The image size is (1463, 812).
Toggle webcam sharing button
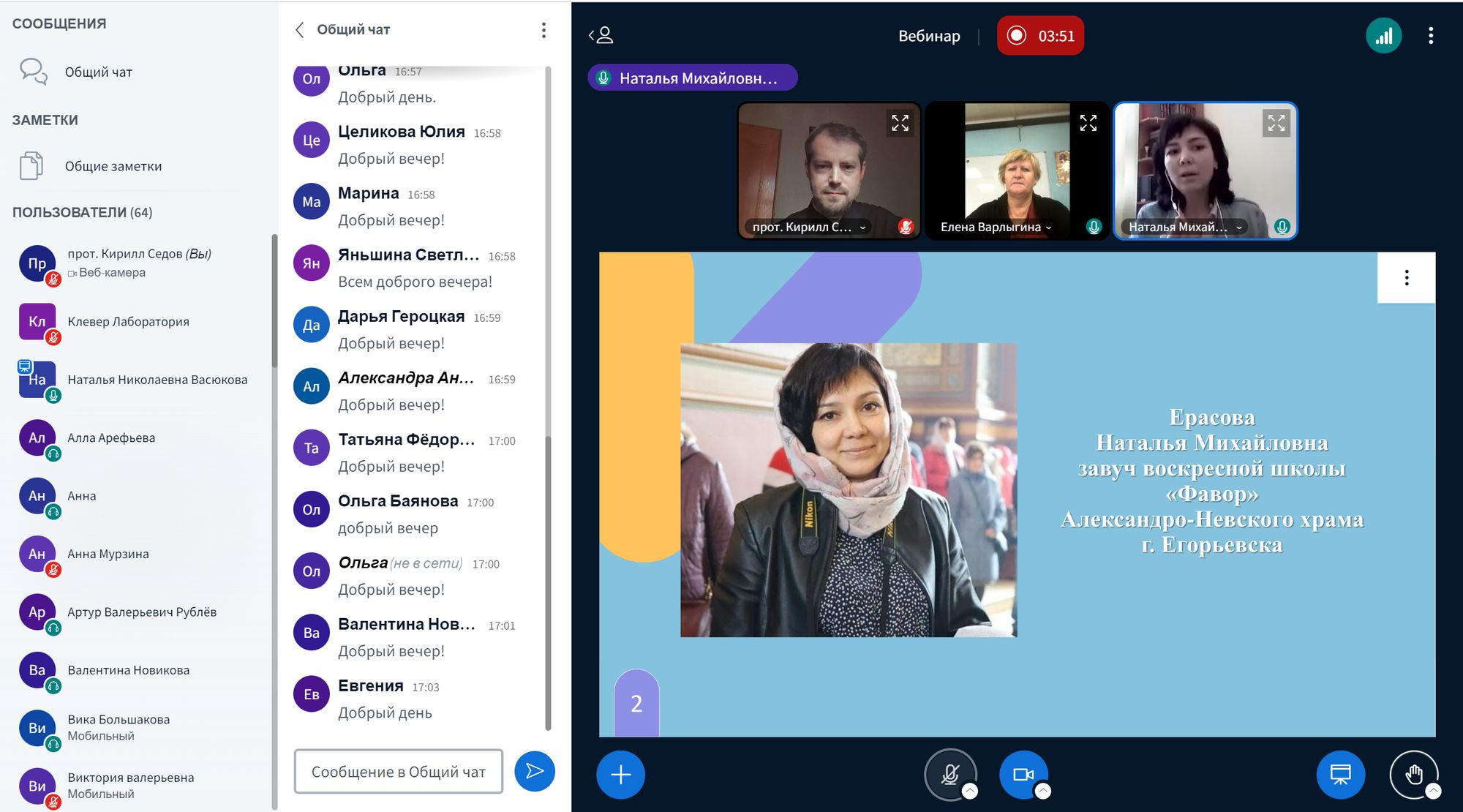[1023, 774]
